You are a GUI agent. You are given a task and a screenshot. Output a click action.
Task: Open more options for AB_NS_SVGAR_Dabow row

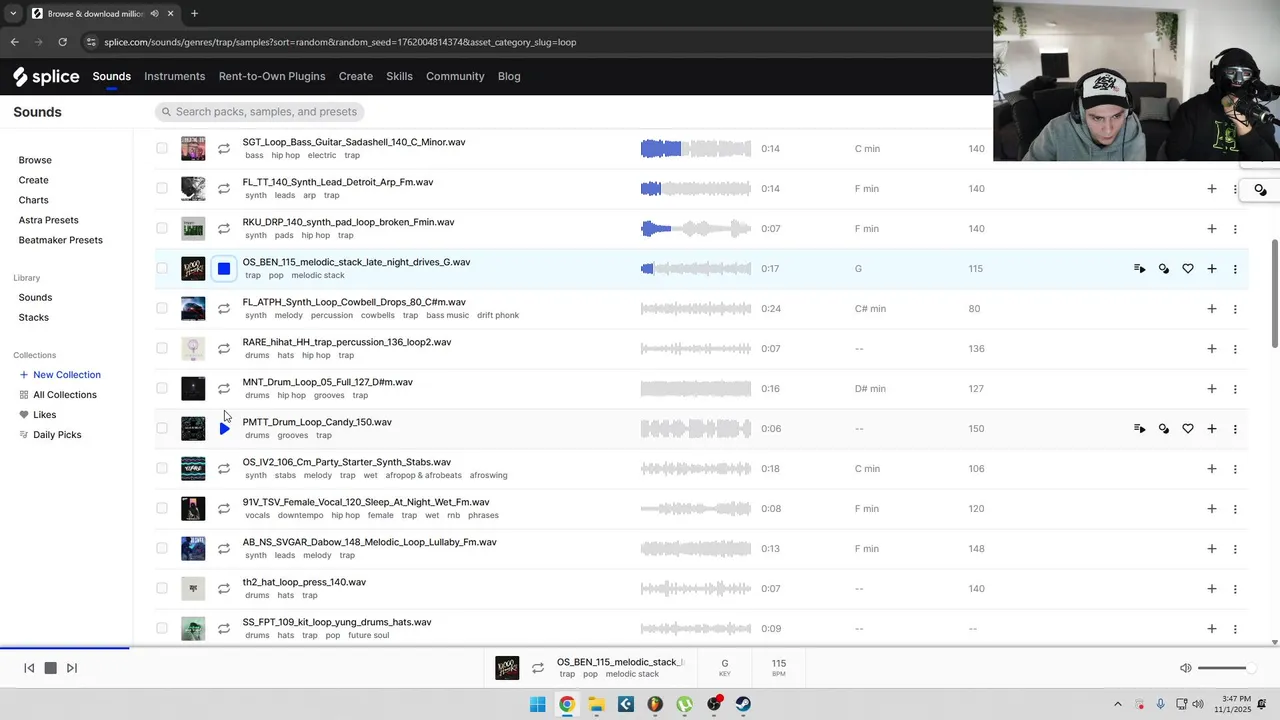point(1235,548)
